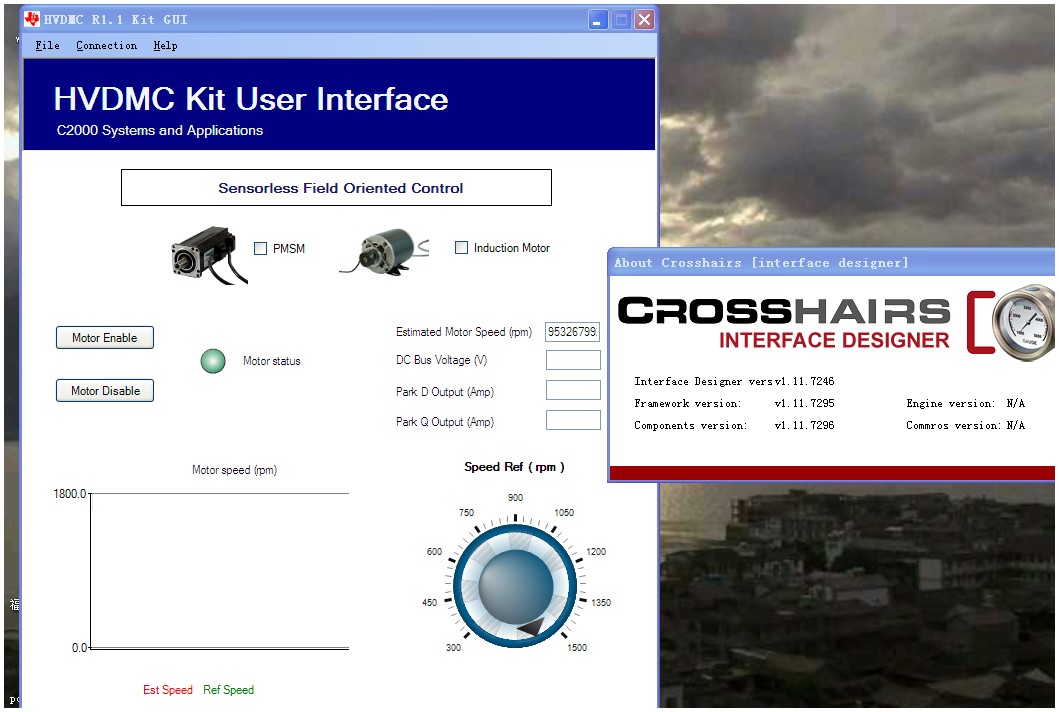The width and height of the screenshot is (1059, 712).
Task: Close the HVDMC Kit GUI window
Action: pyautogui.click(x=644, y=20)
